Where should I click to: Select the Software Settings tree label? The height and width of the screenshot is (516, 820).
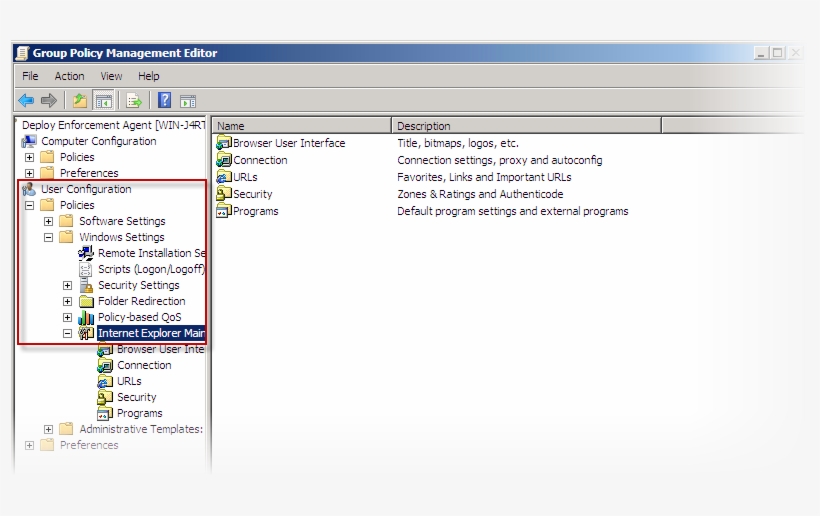point(122,221)
